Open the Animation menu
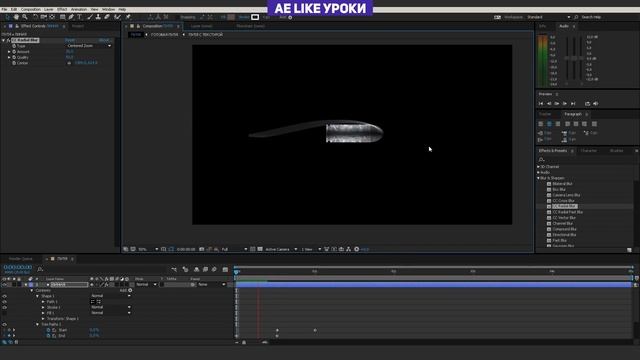This screenshot has height=360, width=640. (79, 9)
